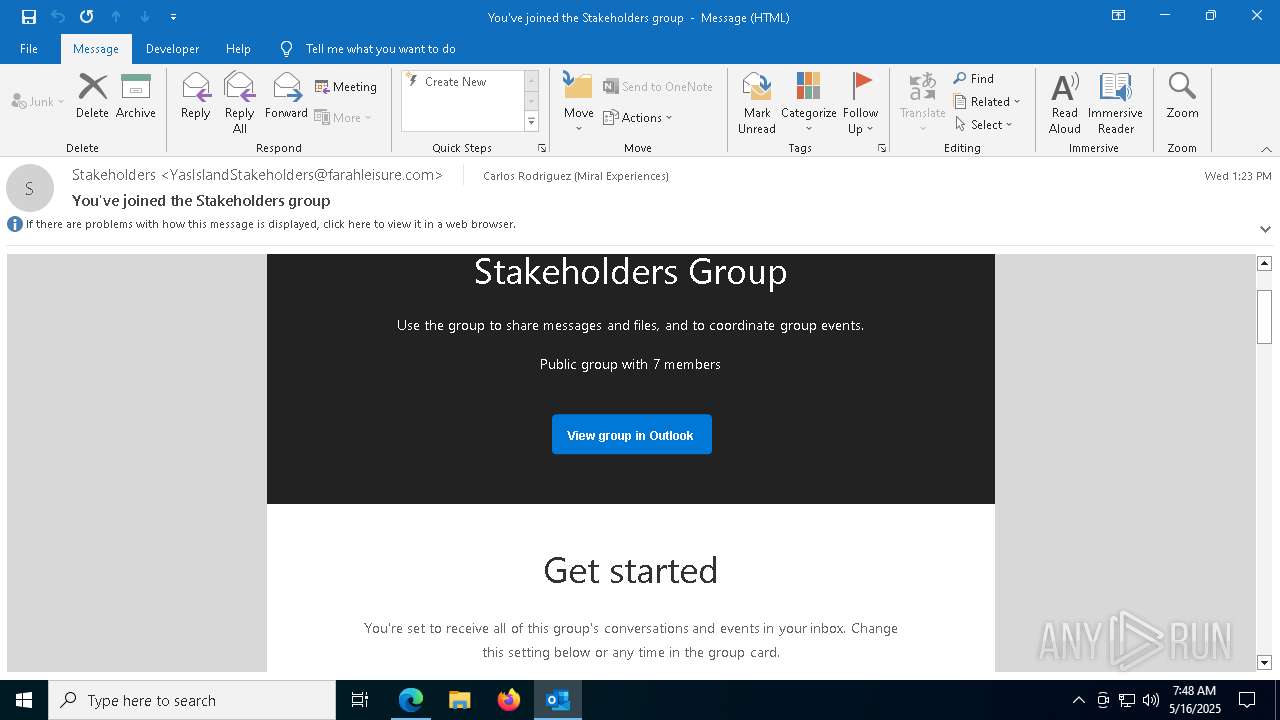This screenshot has width=1280, height=720.
Task: Select the Message ribbon tab
Action: point(96,48)
